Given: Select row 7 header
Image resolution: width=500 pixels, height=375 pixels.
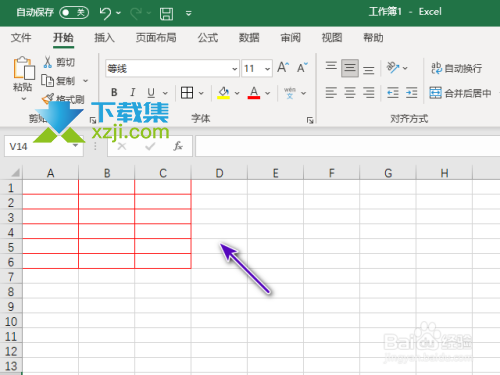Looking at the screenshot, I should pos(11,277).
